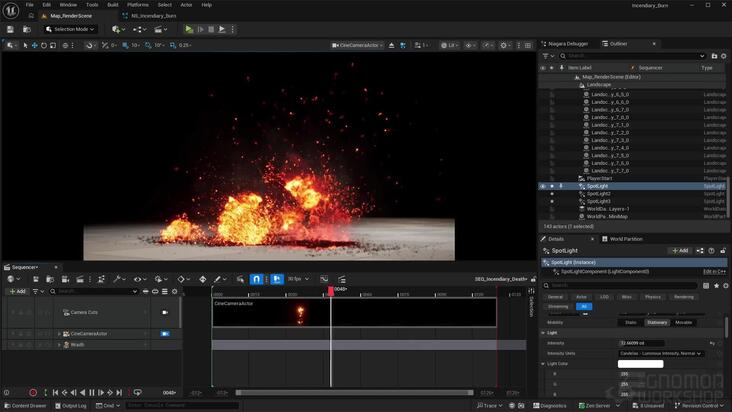Click the red playhead marker in the timeline
This screenshot has height=412, width=732.
pyautogui.click(x=331, y=291)
